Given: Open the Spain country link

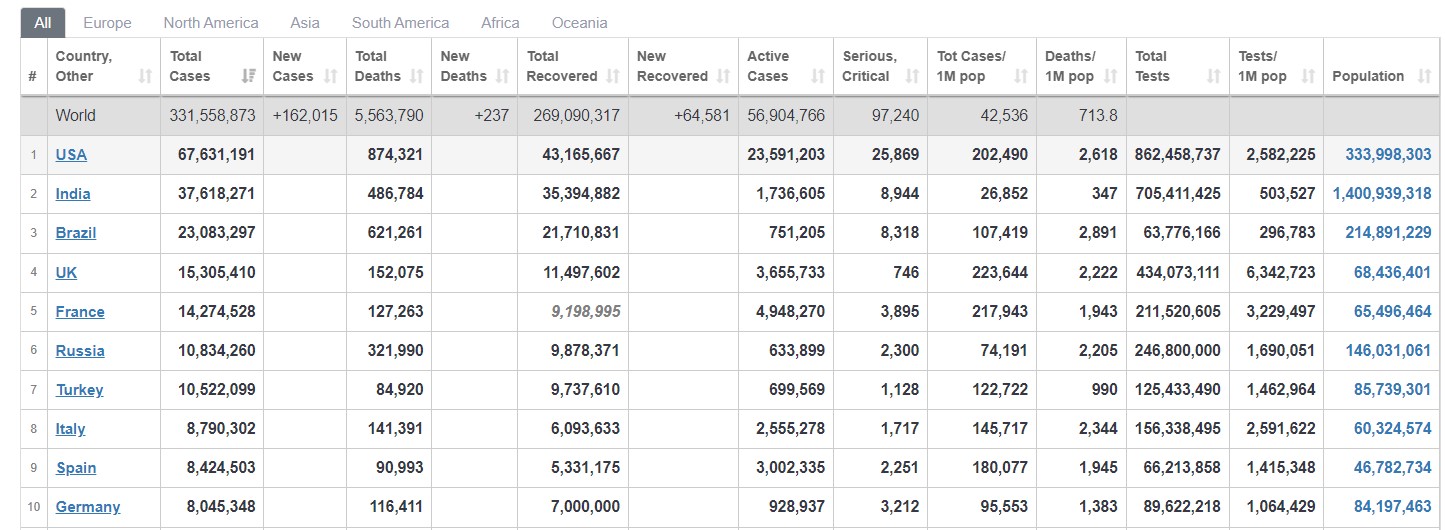Looking at the screenshot, I should point(76,468).
